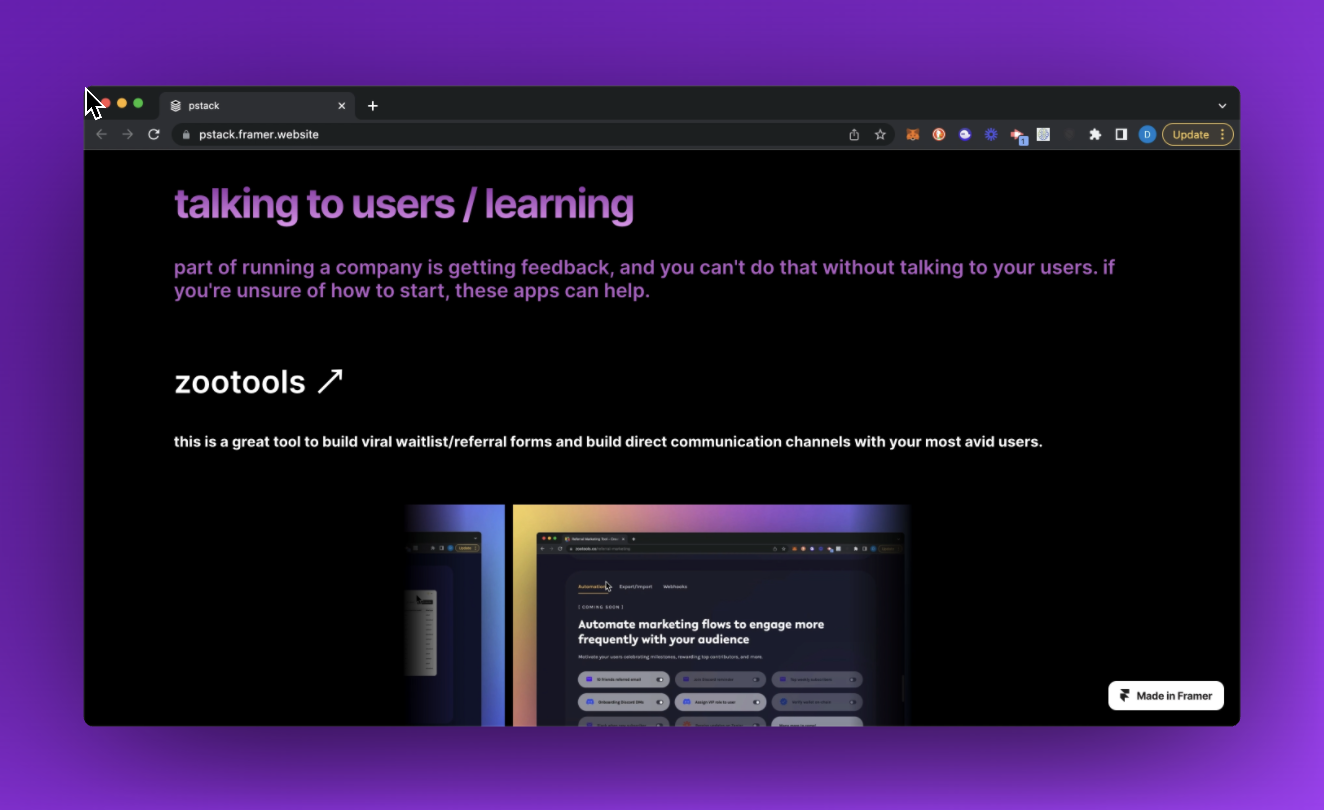Click the 'talking to users / learning' heading

(x=404, y=204)
